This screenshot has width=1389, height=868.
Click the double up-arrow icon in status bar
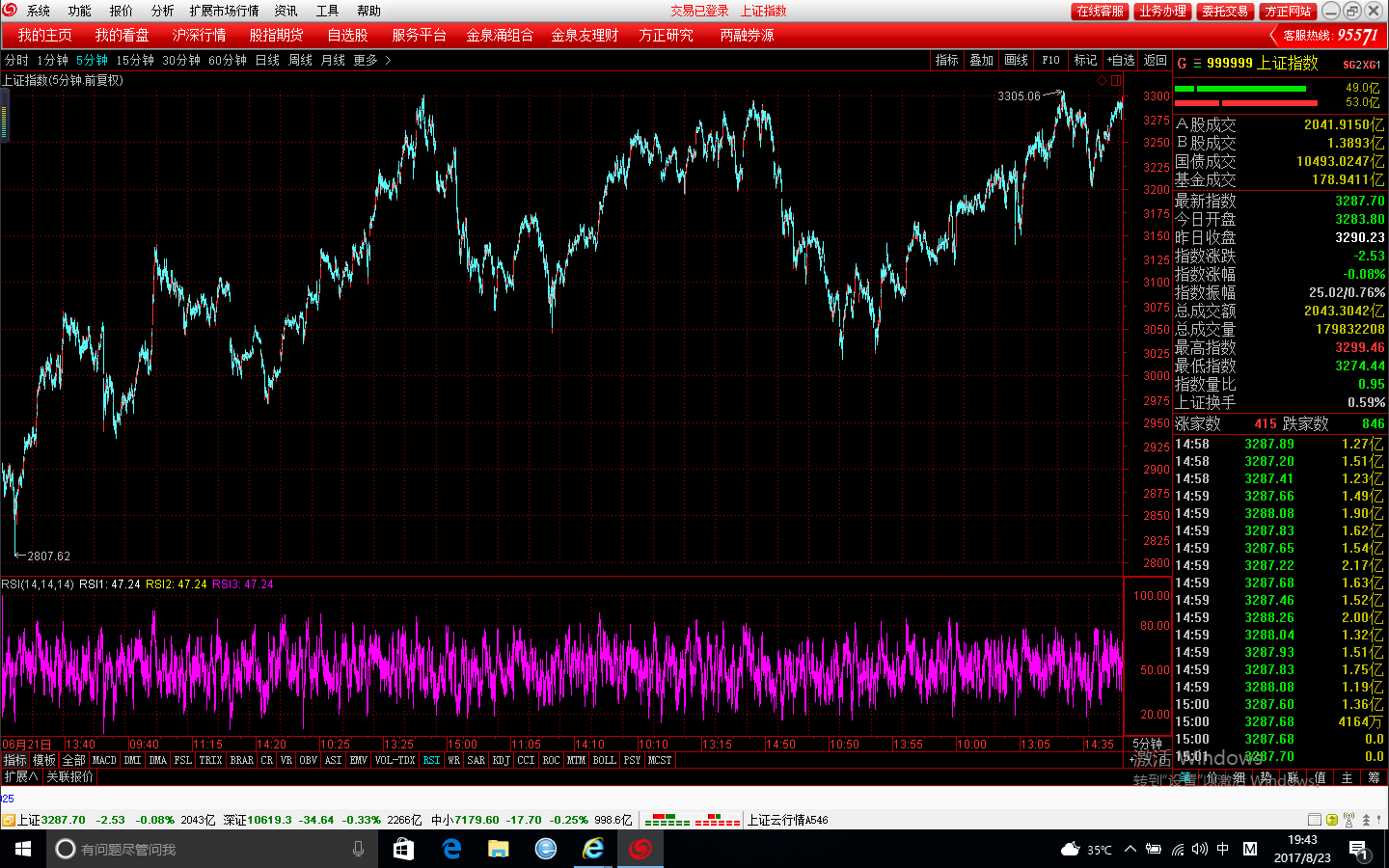click(1366, 820)
